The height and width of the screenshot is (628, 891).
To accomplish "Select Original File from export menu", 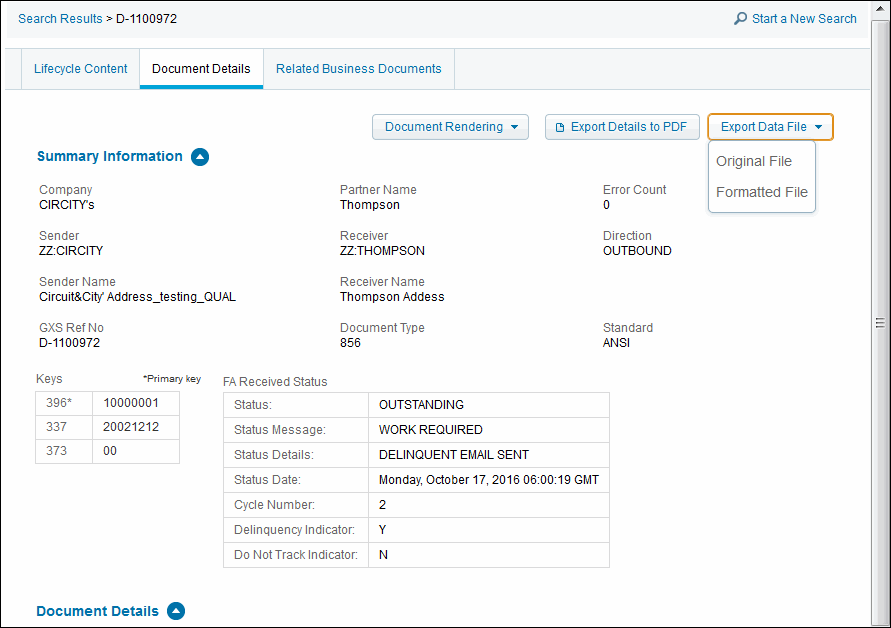I will (x=753, y=161).
